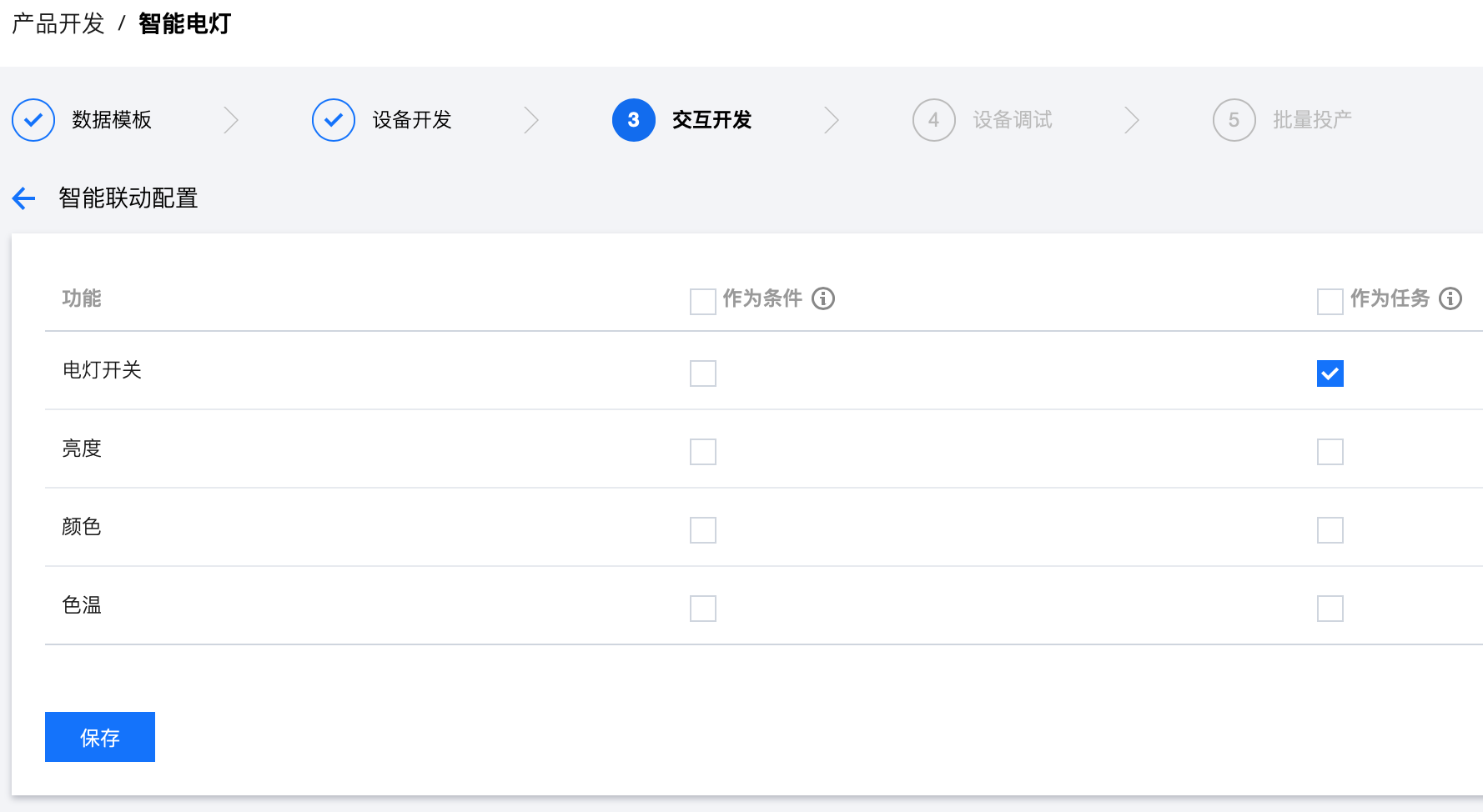Click chevron arrow after 交互开发 step
The height and width of the screenshot is (812, 1483).
(x=832, y=120)
